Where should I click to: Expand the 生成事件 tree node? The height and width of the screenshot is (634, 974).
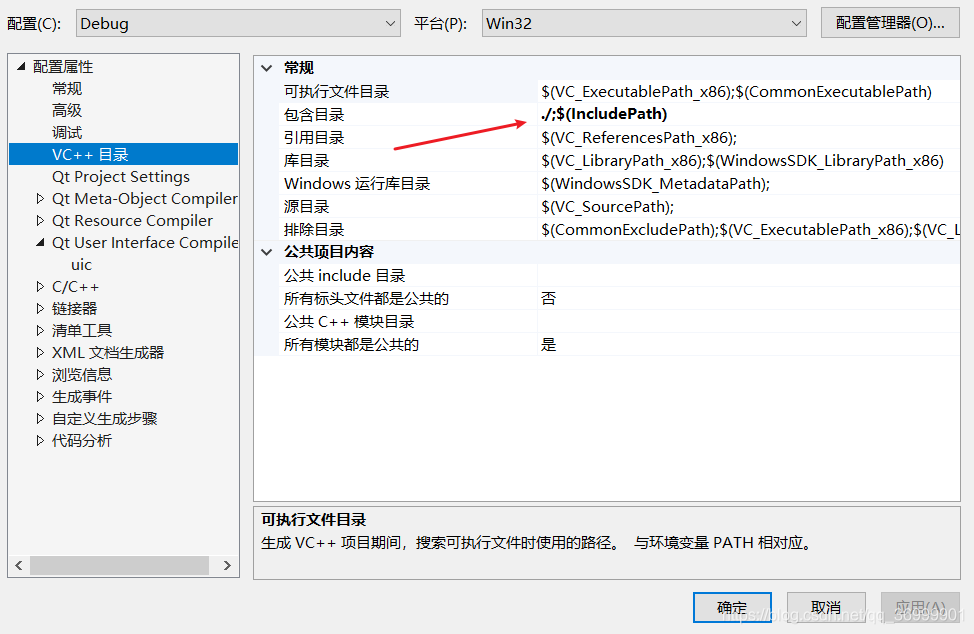[40, 397]
